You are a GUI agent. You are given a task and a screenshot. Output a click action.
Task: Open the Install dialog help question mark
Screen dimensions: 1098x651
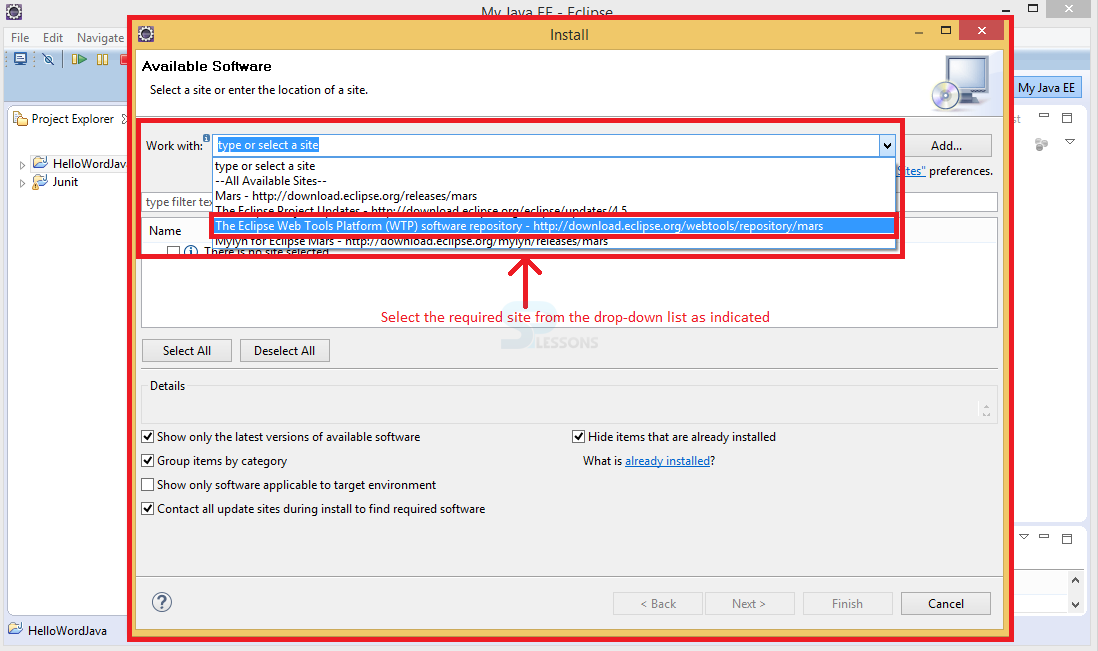tap(162, 602)
